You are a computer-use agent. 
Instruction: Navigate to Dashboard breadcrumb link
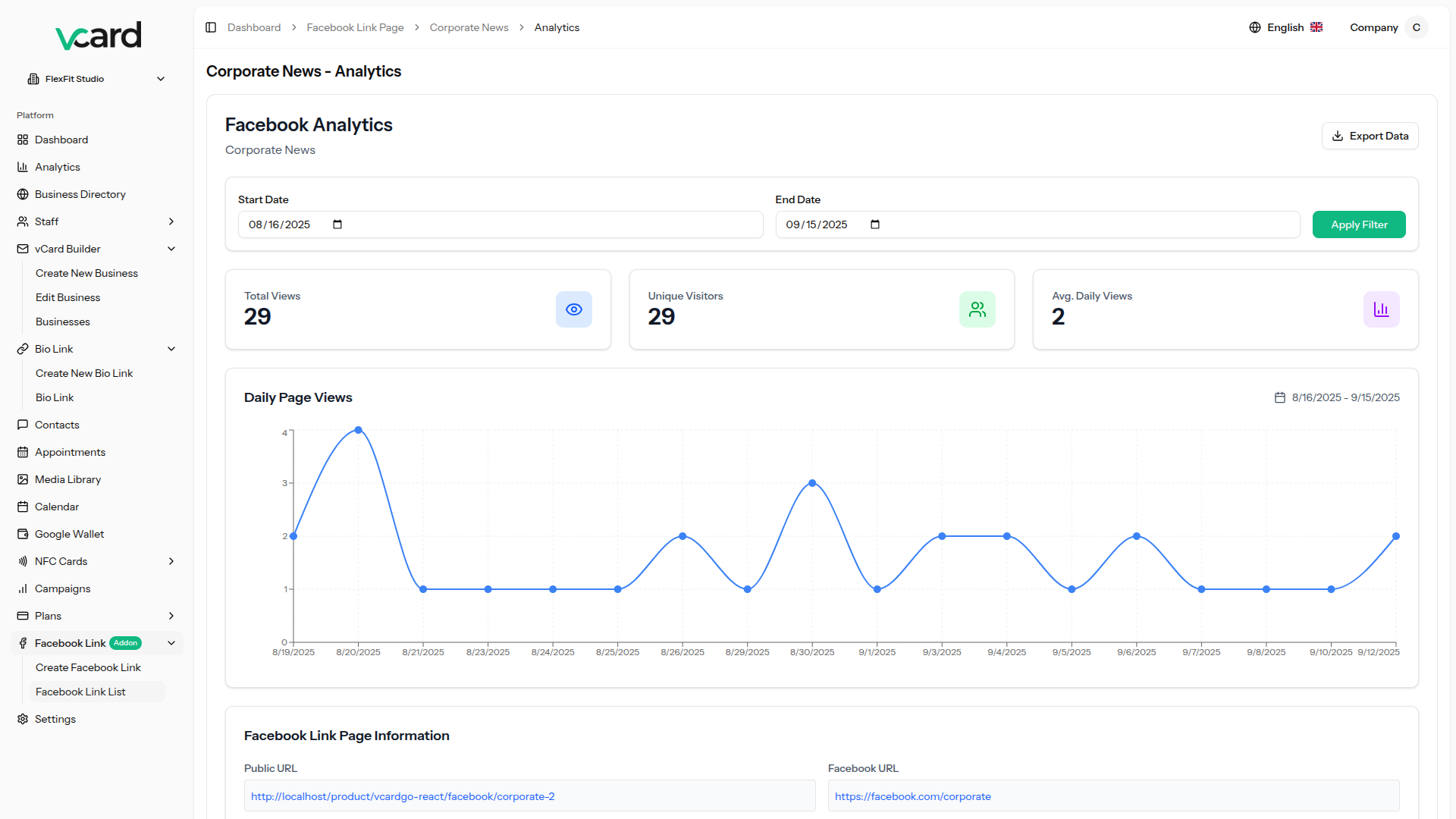coord(254,27)
